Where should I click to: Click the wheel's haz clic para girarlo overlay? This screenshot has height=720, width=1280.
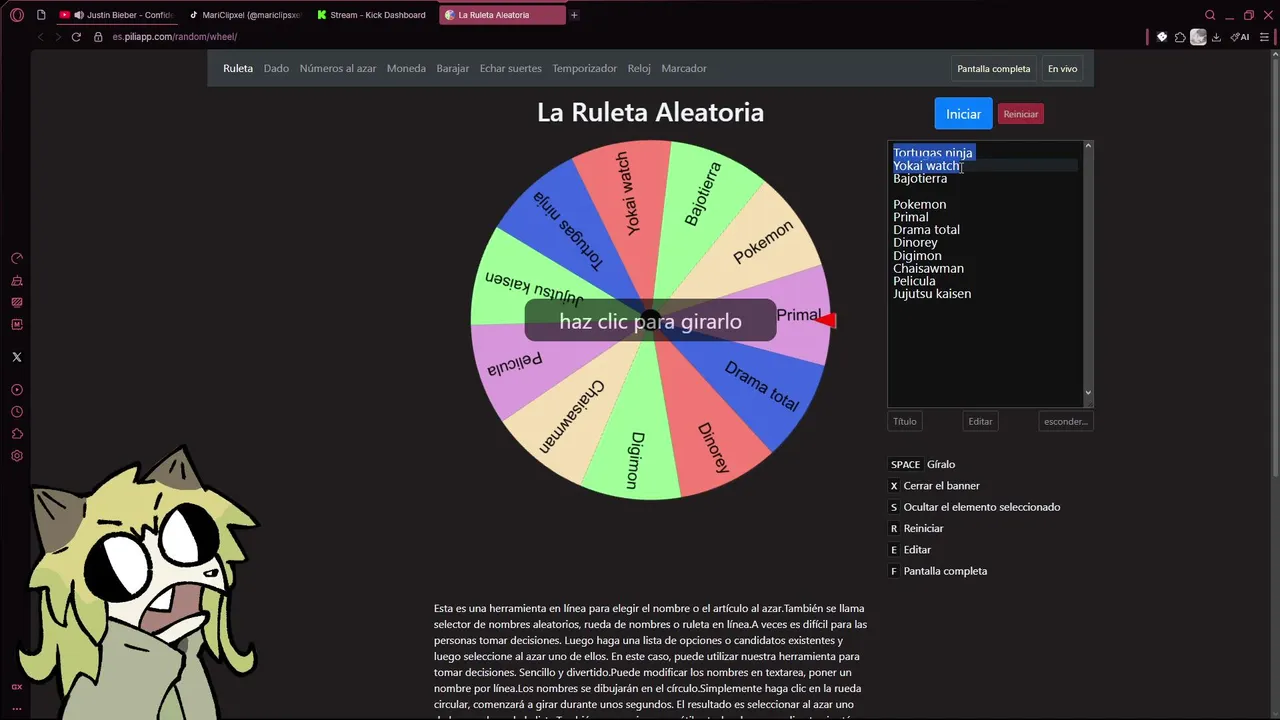click(650, 321)
